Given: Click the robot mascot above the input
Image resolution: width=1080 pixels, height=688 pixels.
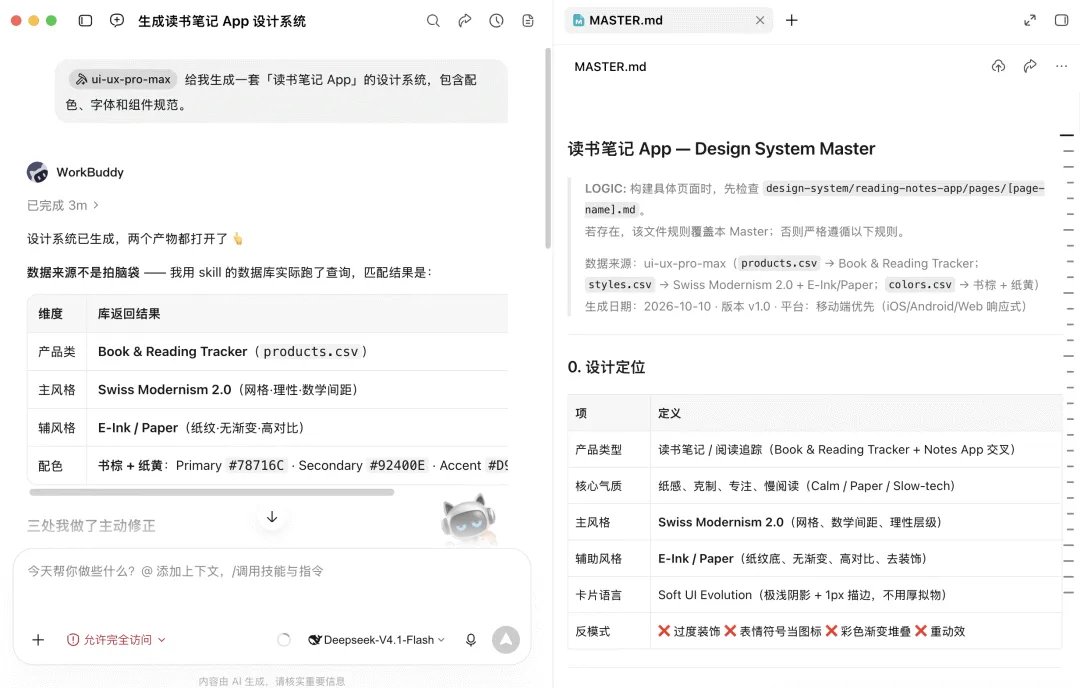Looking at the screenshot, I should coord(468,520).
